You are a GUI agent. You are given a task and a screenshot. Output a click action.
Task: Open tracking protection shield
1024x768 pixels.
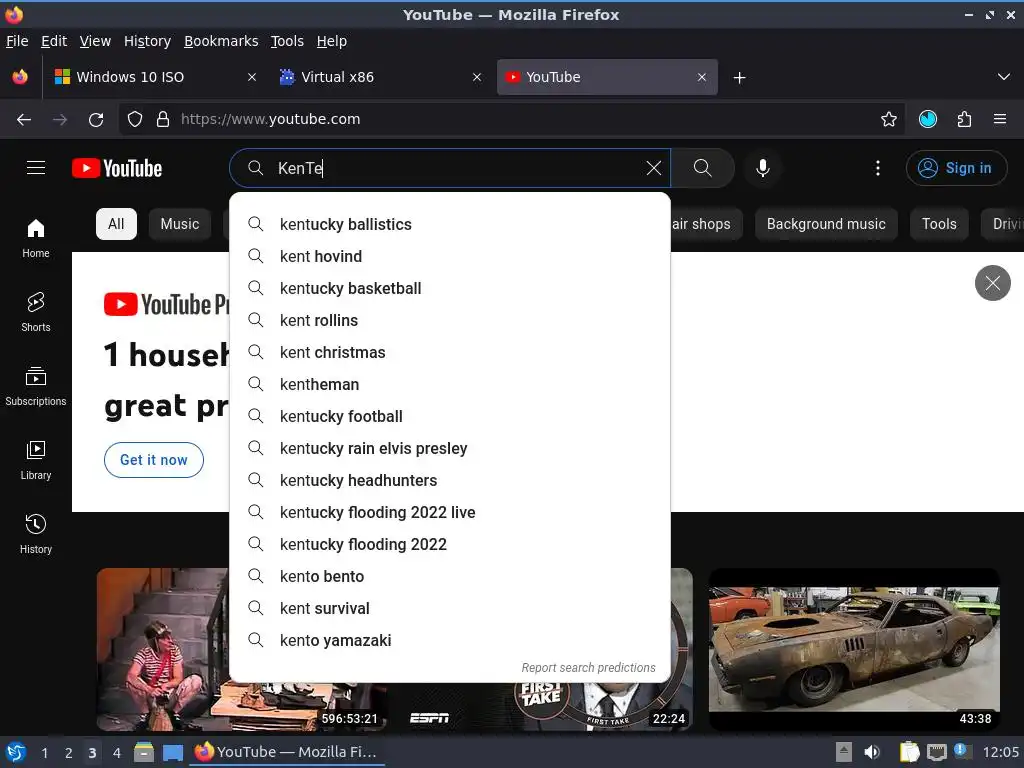pyautogui.click(x=135, y=120)
